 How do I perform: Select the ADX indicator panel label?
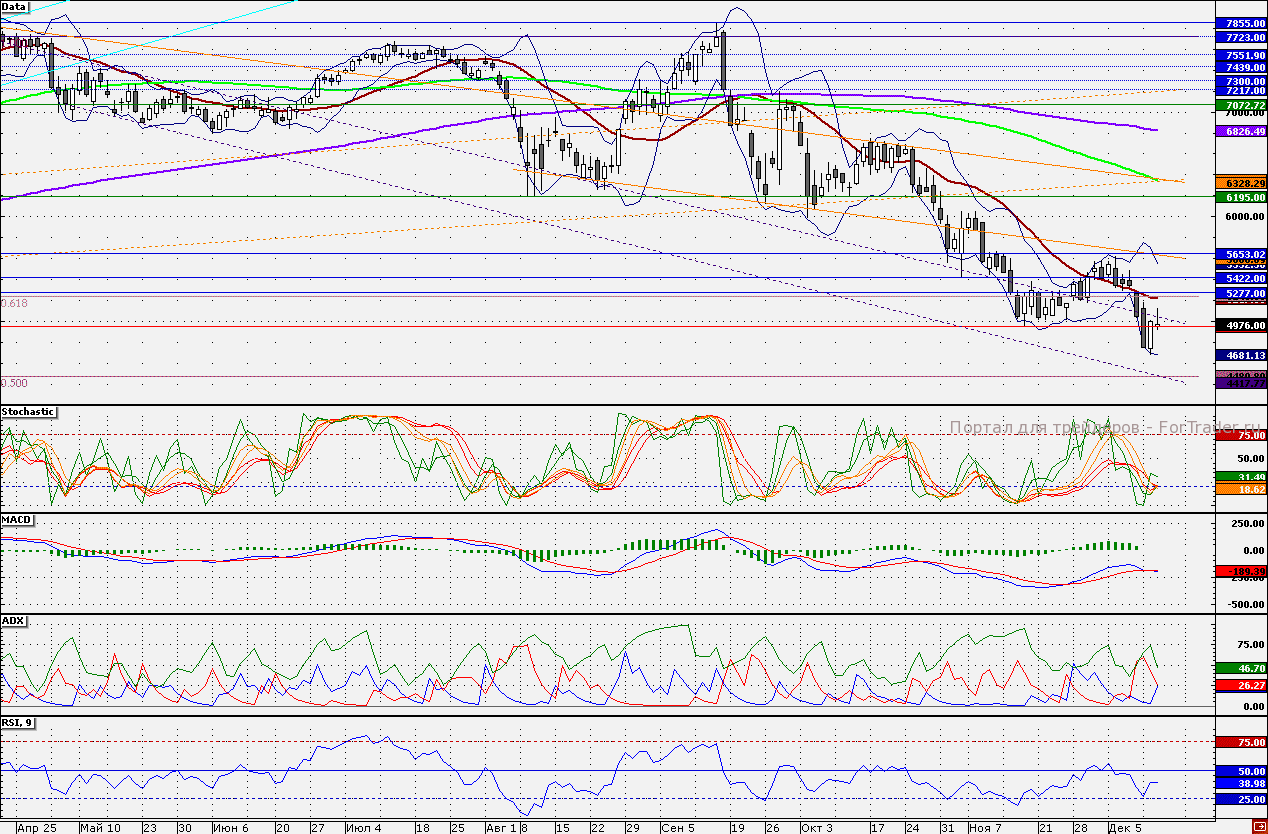[14, 621]
